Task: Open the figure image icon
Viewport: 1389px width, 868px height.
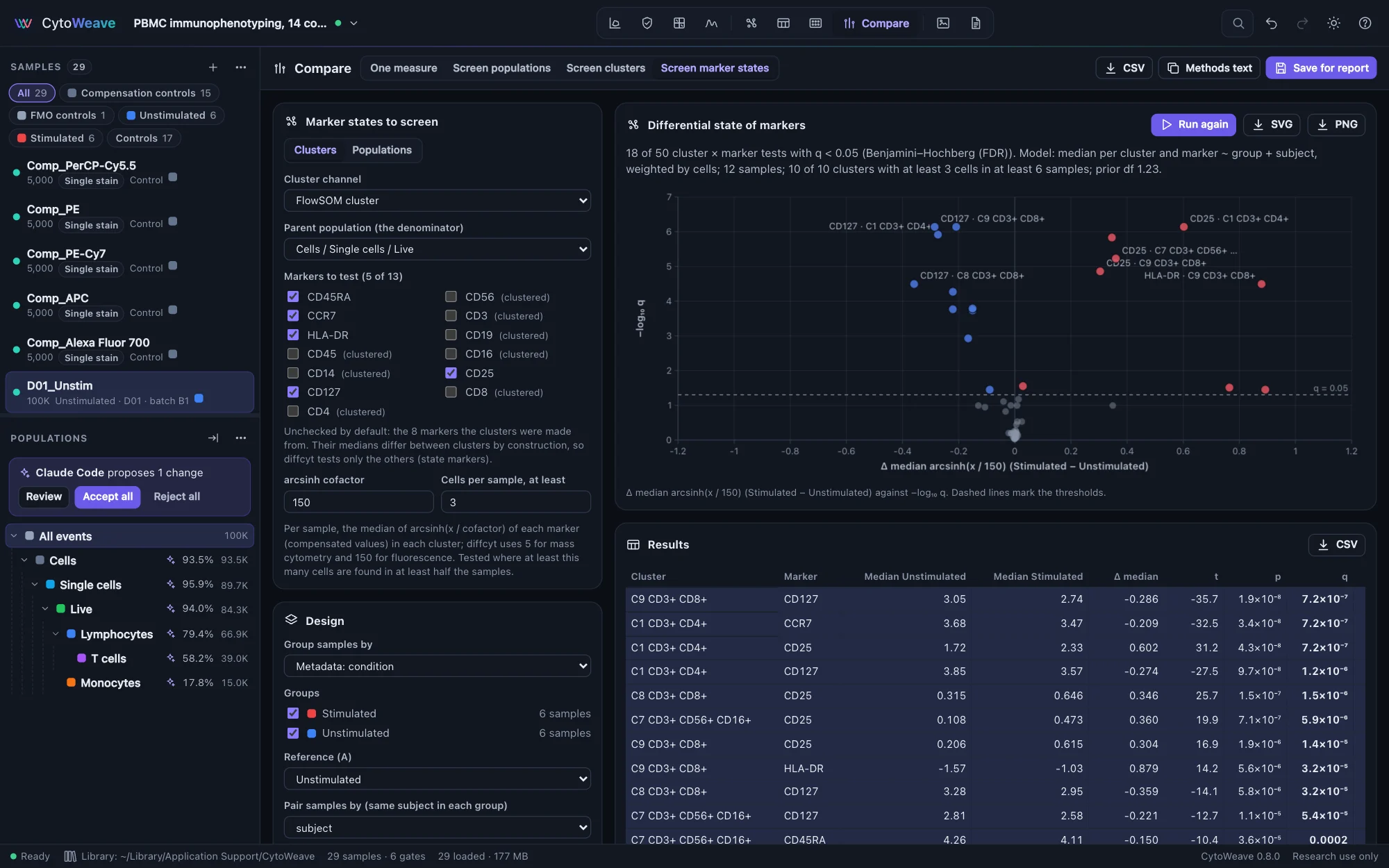Action: [943, 23]
